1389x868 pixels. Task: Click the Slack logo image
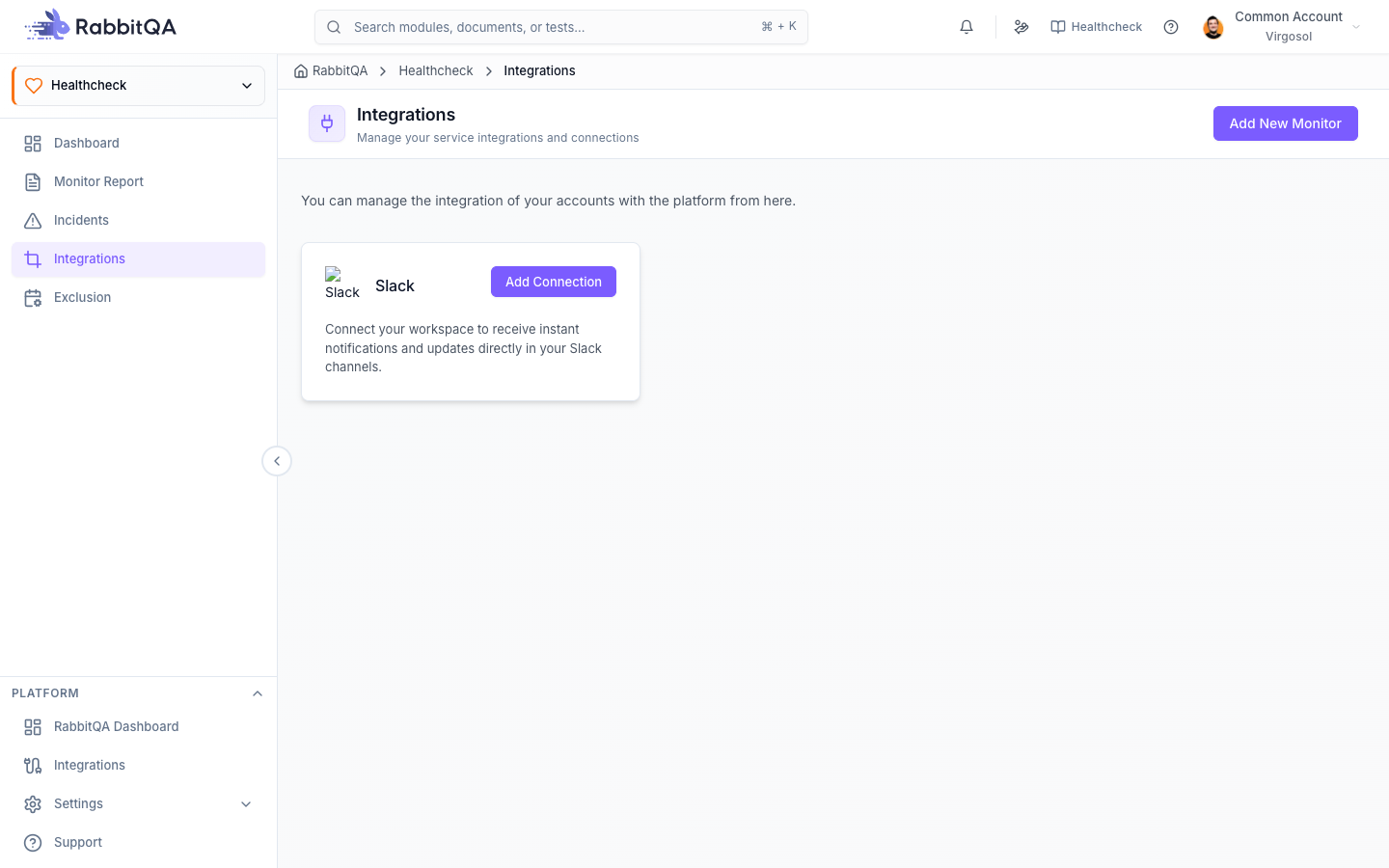342,284
